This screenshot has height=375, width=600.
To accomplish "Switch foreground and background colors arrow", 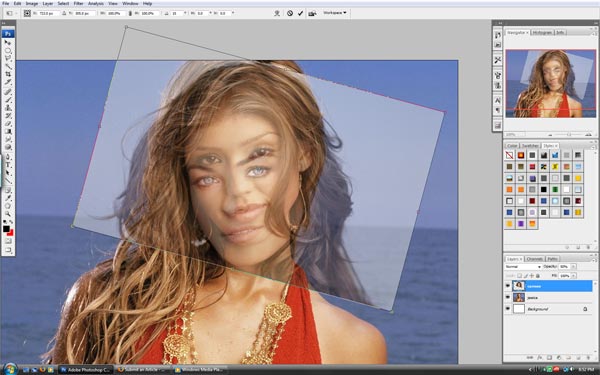I will pyautogui.click(x=11, y=221).
